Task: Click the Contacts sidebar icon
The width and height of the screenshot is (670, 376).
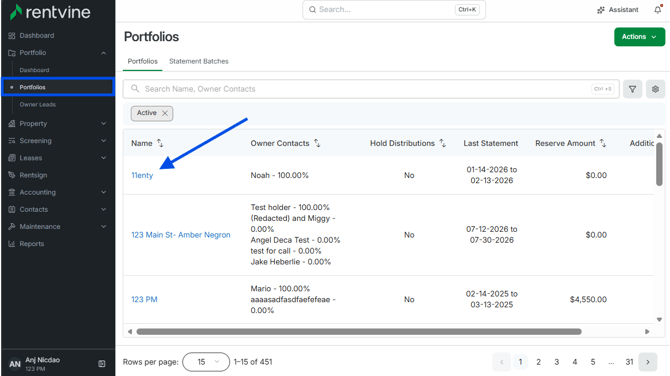Action: pos(12,209)
